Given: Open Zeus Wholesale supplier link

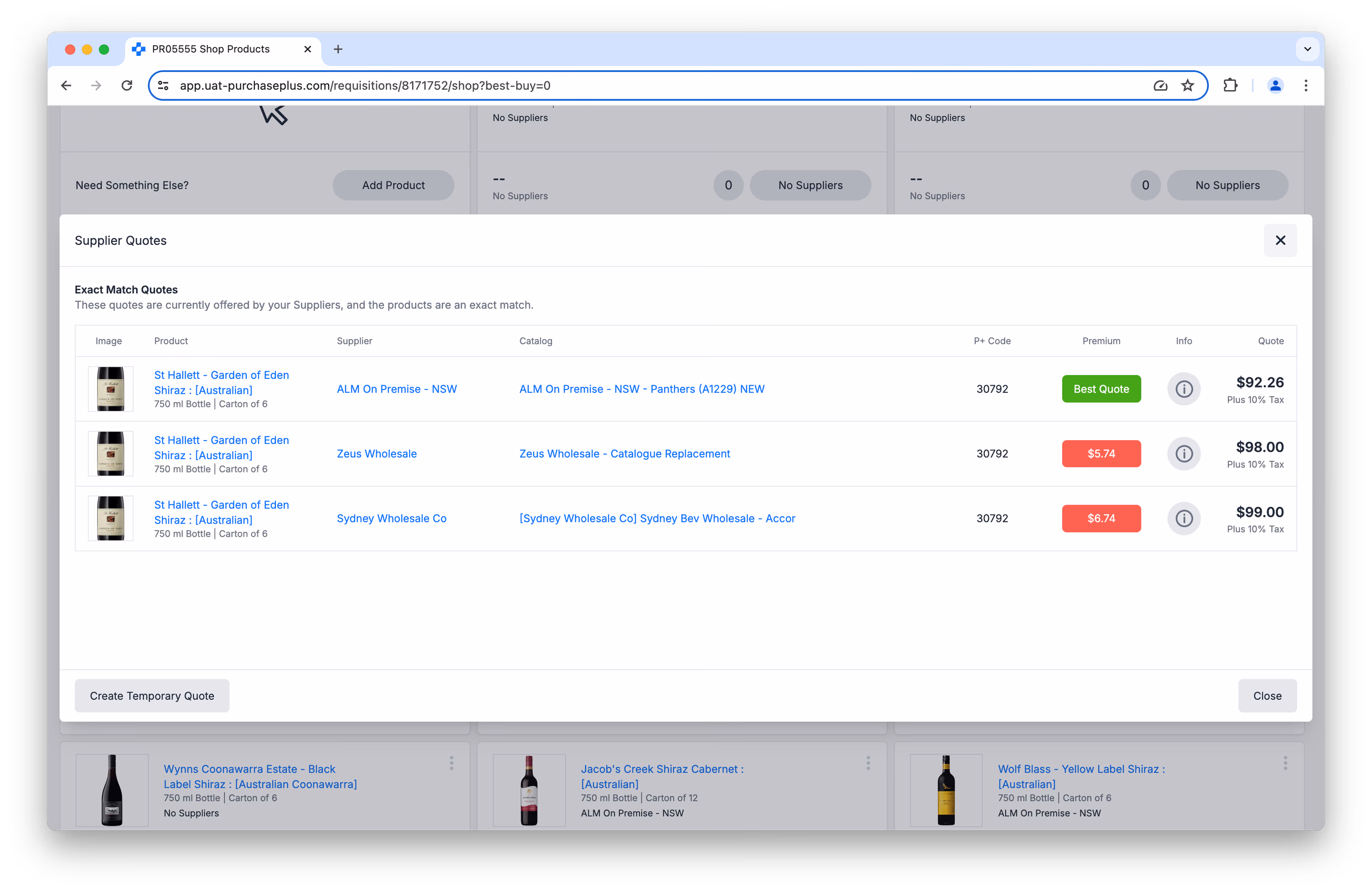Looking at the screenshot, I should tap(376, 454).
